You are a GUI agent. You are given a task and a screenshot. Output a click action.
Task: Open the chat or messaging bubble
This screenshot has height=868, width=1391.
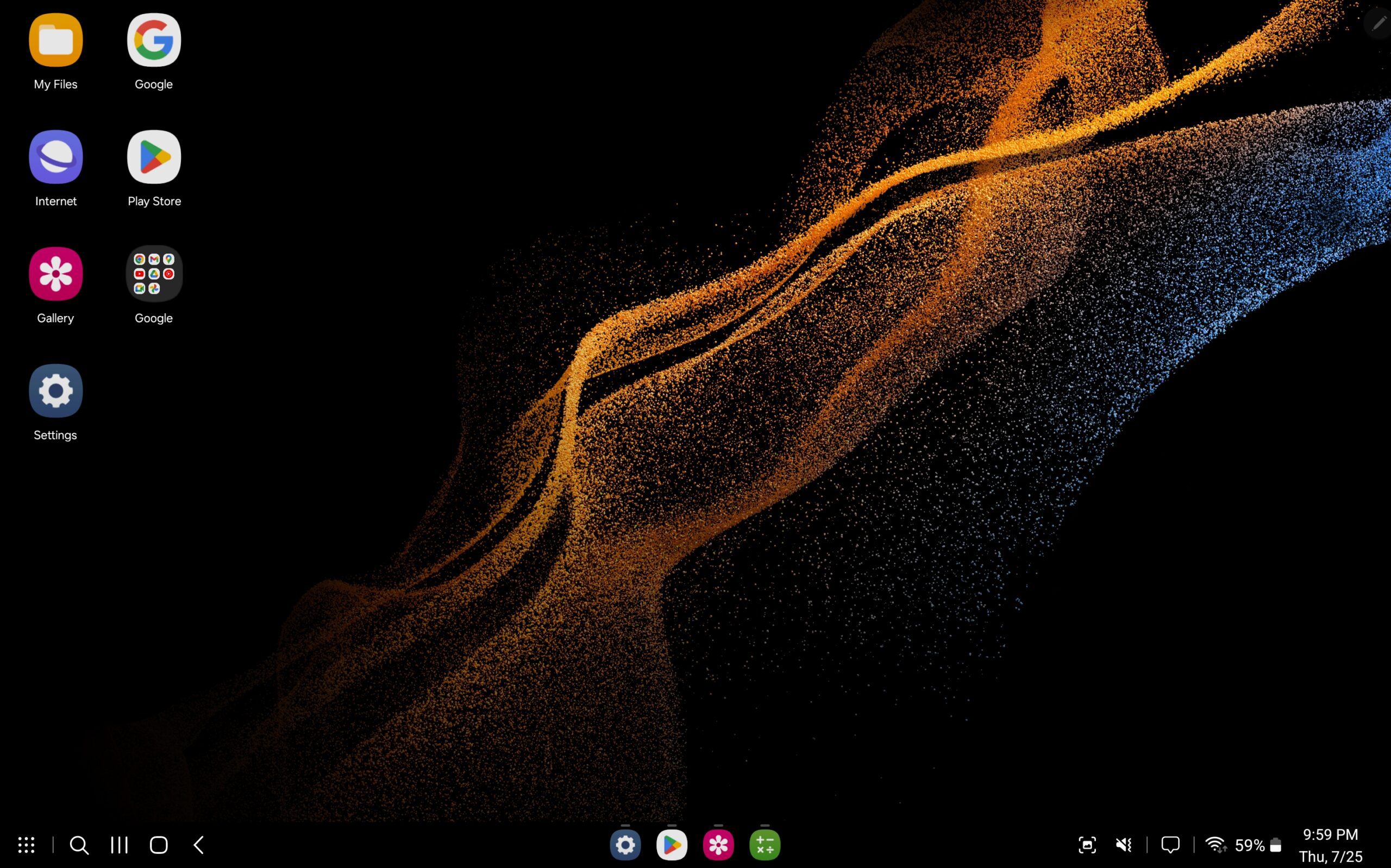click(1171, 845)
